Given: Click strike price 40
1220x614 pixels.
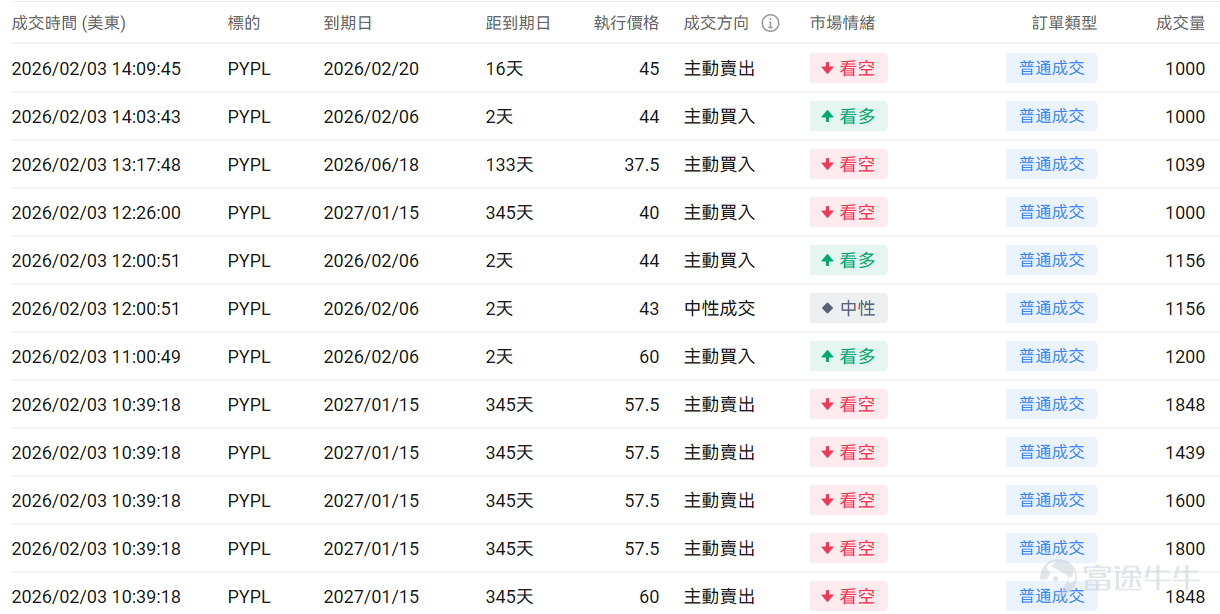Looking at the screenshot, I should [649, 213].
